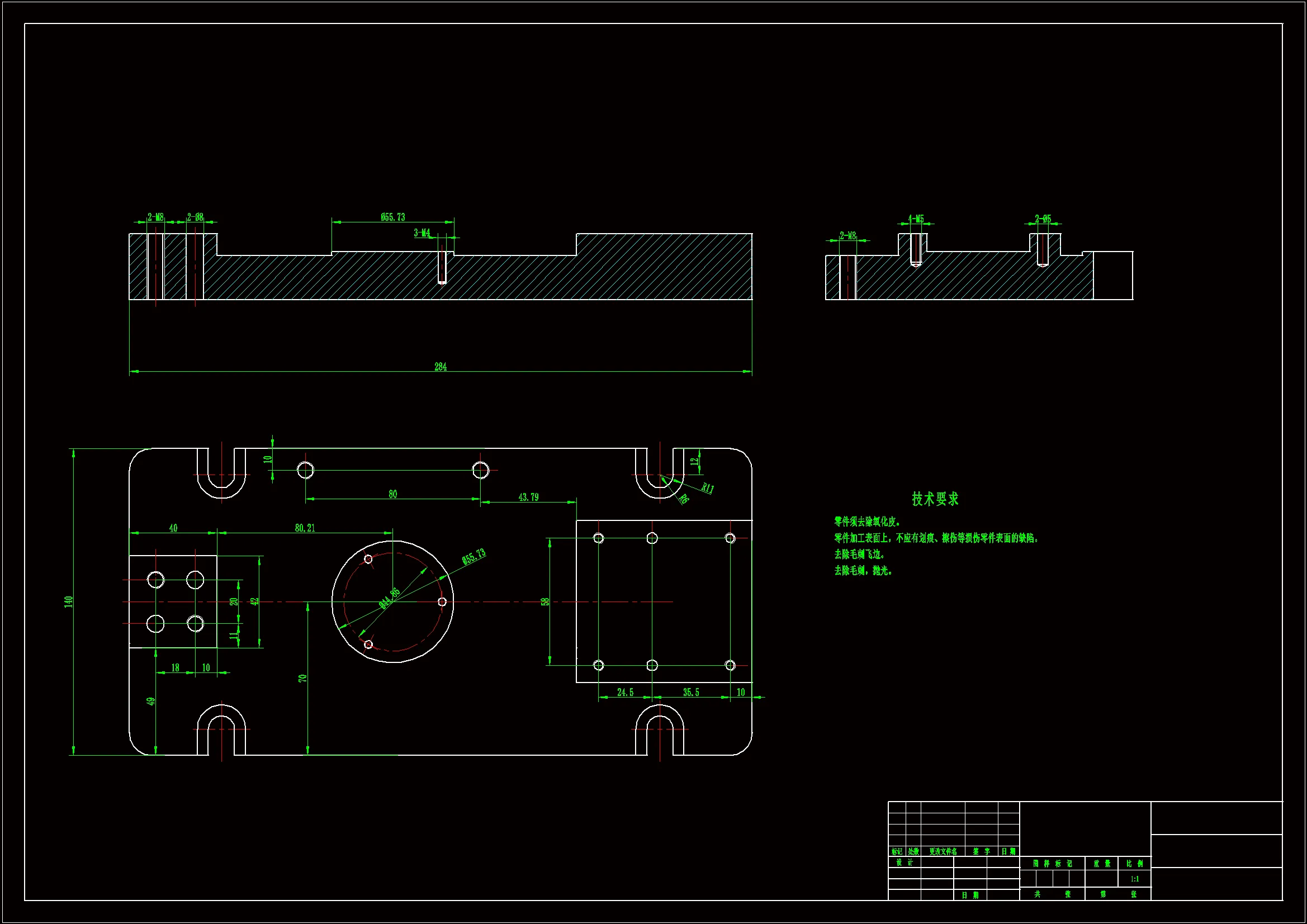Image resolution: width=1307 pixels, height=924 pixels.
Task: Select the 图样标记 title block cell
Action: (1052, 864)
